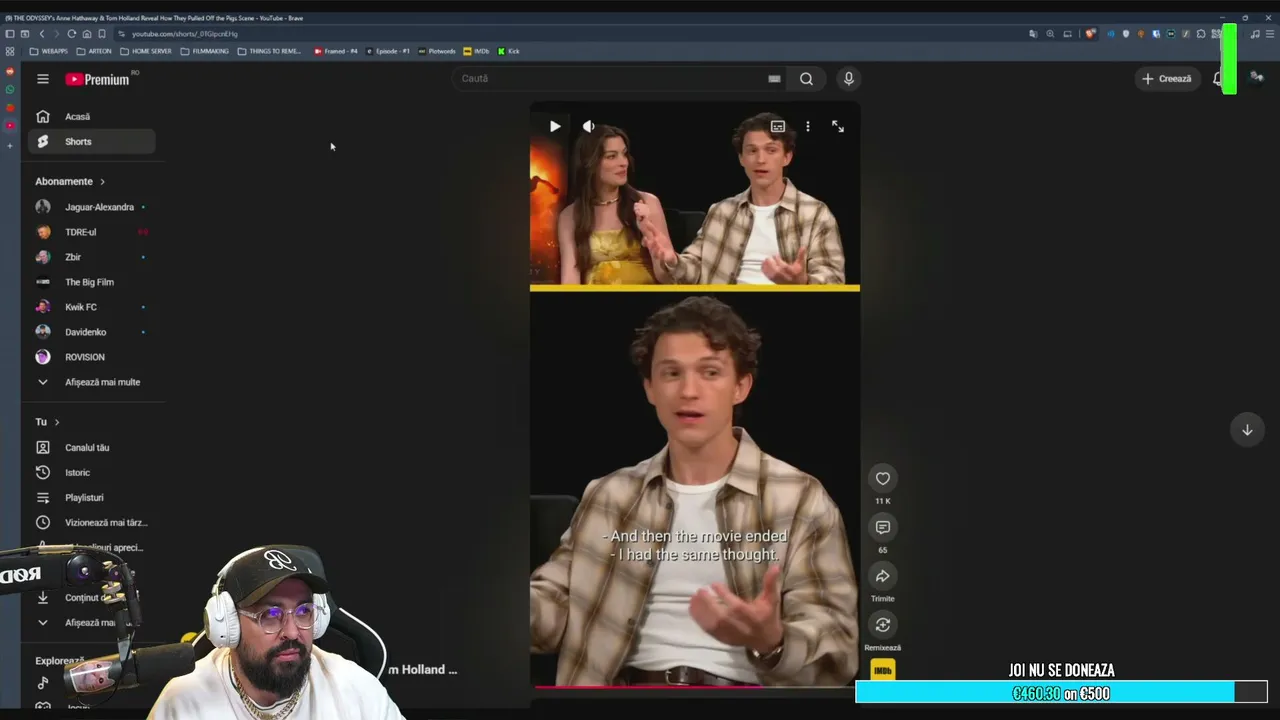The width and height of the screenshot is (1280, 720).
Task: Open Kwik FC channel subscription
Action: click(x=91, y=307)
